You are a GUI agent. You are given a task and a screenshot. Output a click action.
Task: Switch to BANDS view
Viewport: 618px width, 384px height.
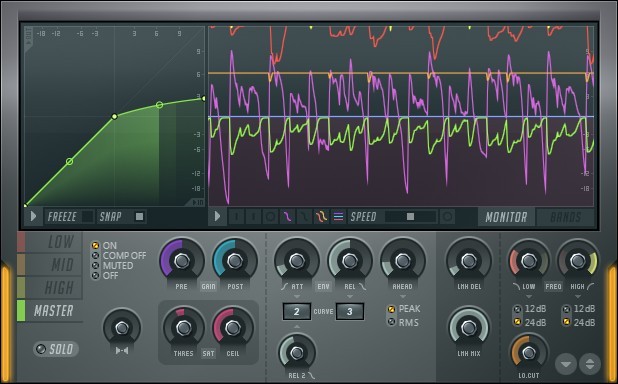pos(566,217)
